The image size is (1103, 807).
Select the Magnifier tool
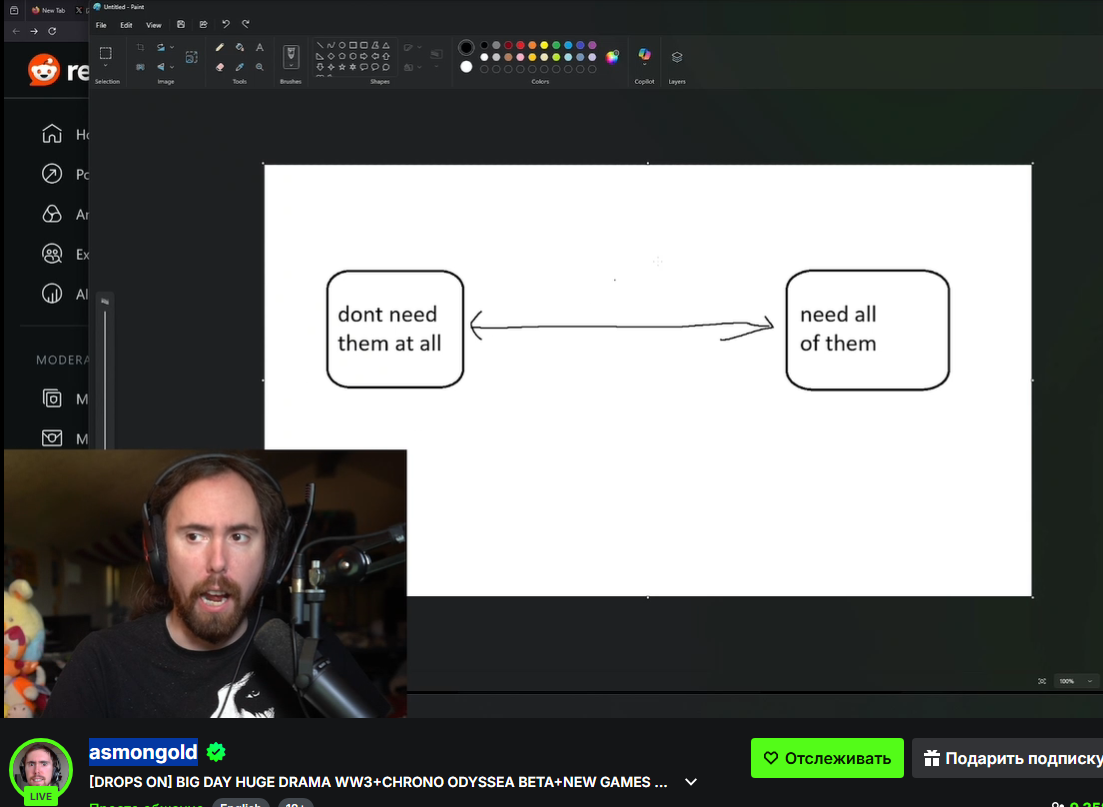tap(260, 67)
